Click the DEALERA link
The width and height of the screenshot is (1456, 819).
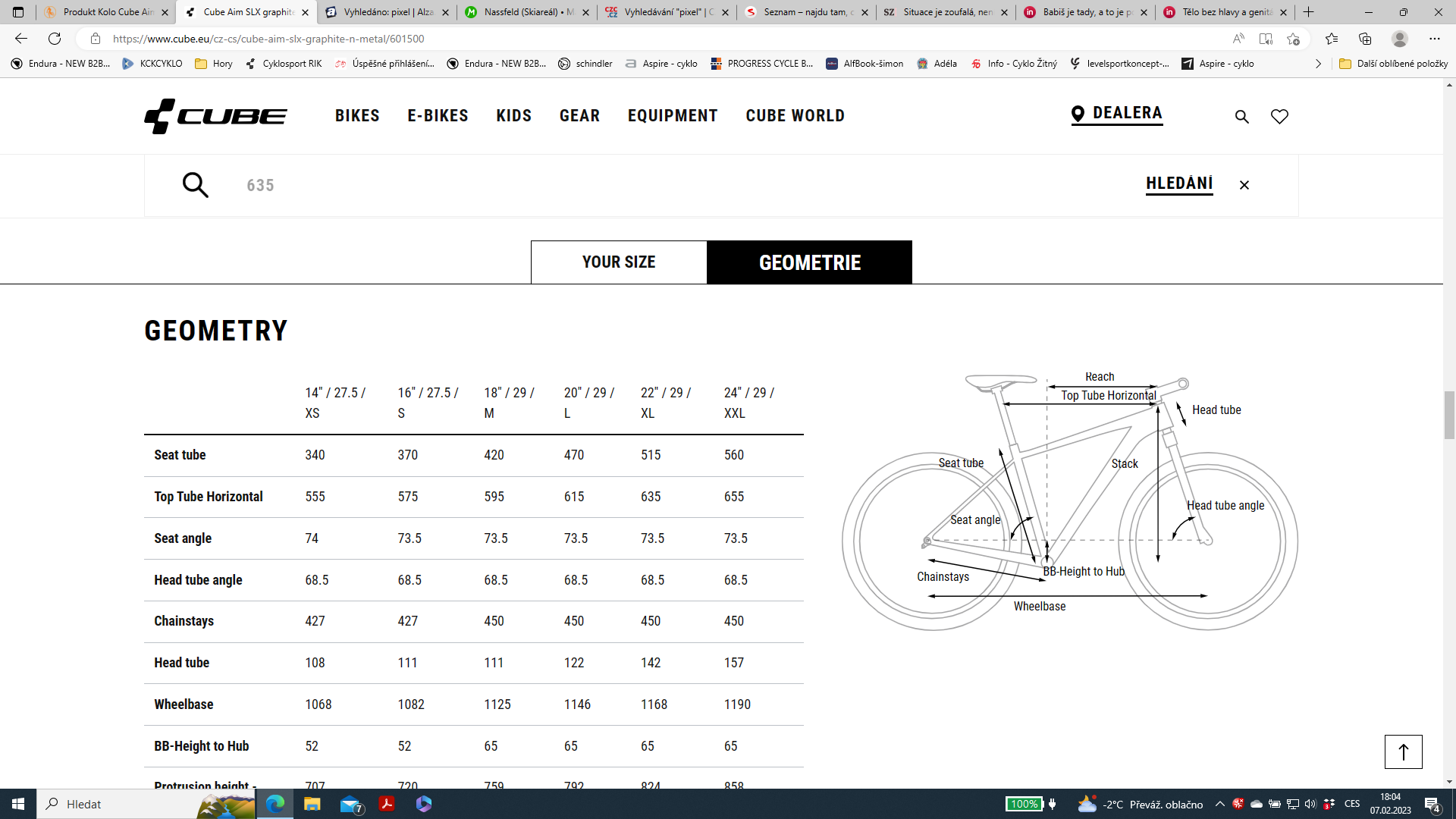click(1116, 114)
